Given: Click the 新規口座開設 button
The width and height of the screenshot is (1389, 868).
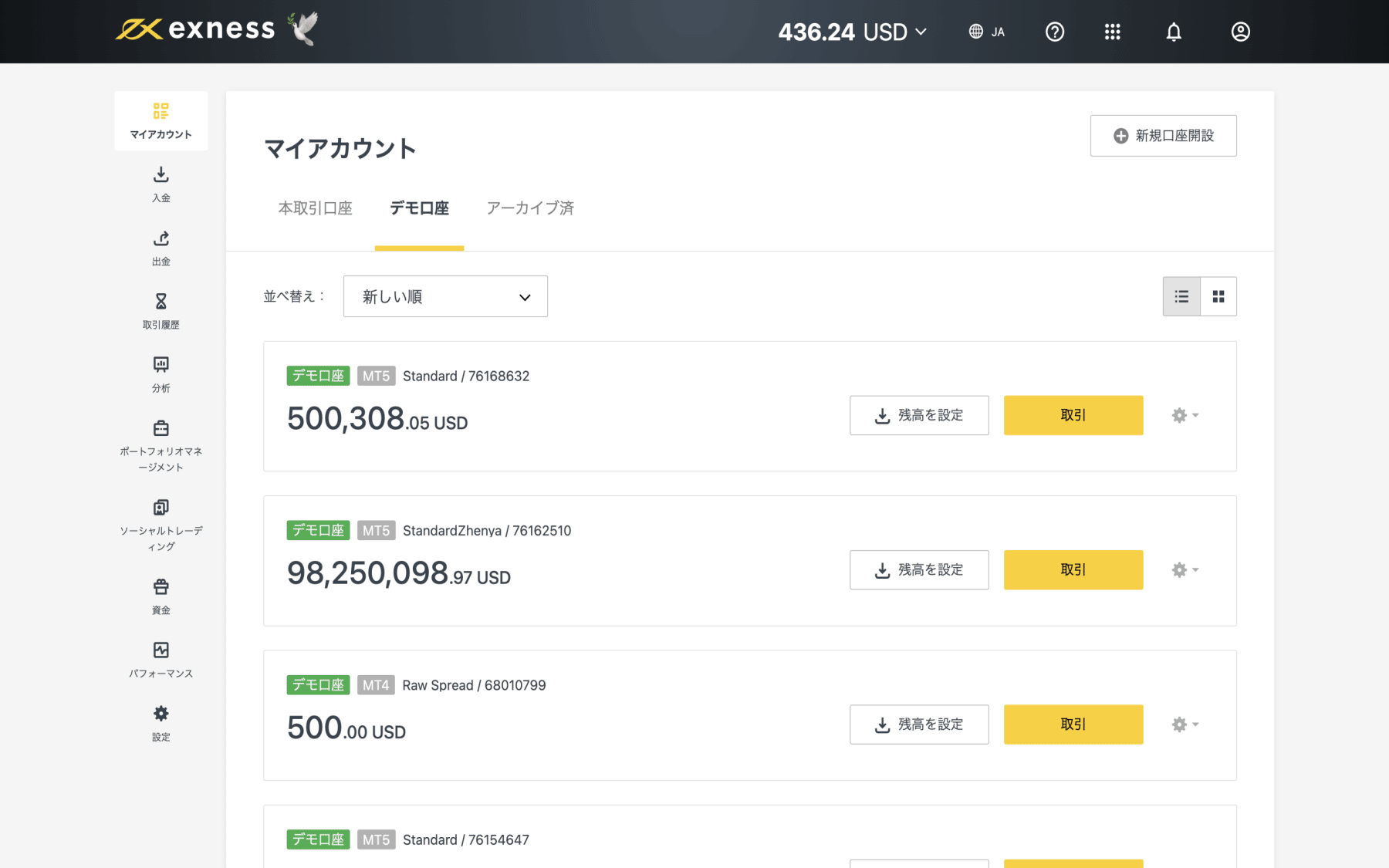Looking at the screenshot, I should click(x=1163, y=136).
